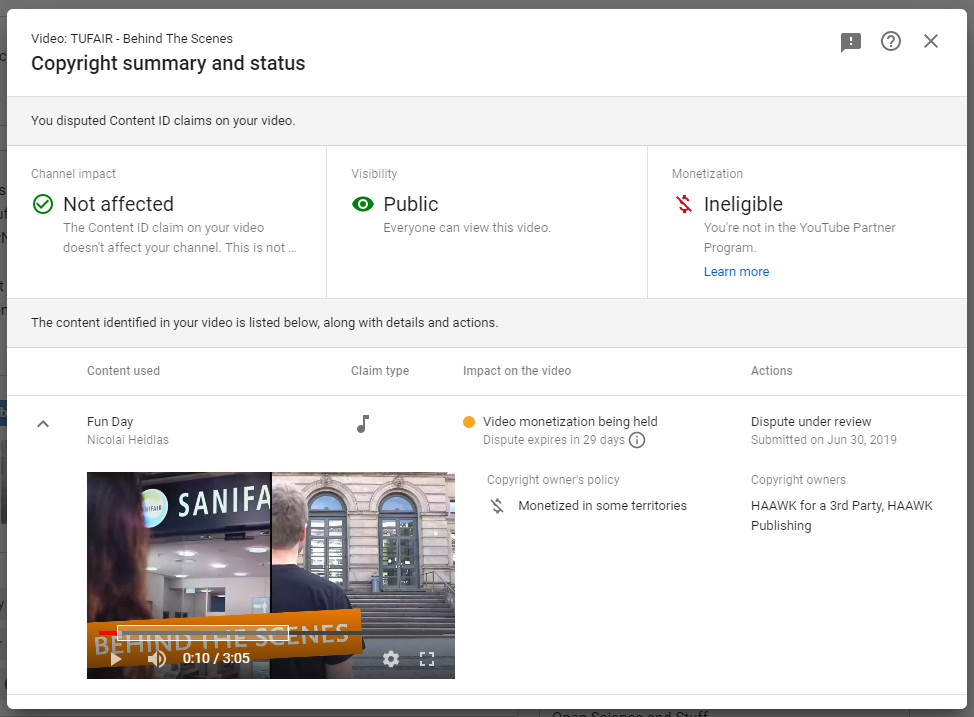974x717 pixels.
Task: Select the 'Nicolai Heidlas' artist text
Action: point(128,440)
